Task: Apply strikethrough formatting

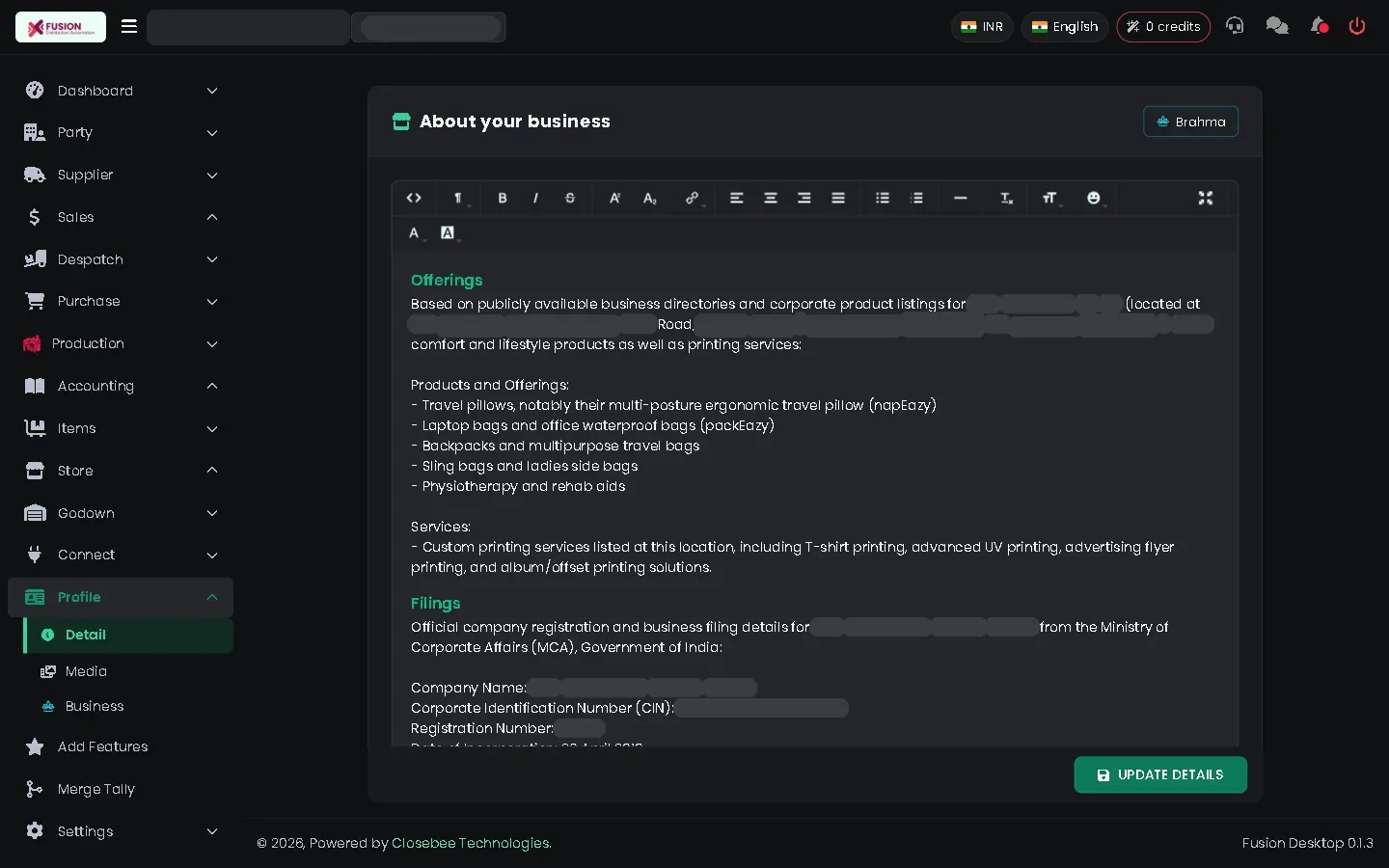Action: tap(570, 198)
